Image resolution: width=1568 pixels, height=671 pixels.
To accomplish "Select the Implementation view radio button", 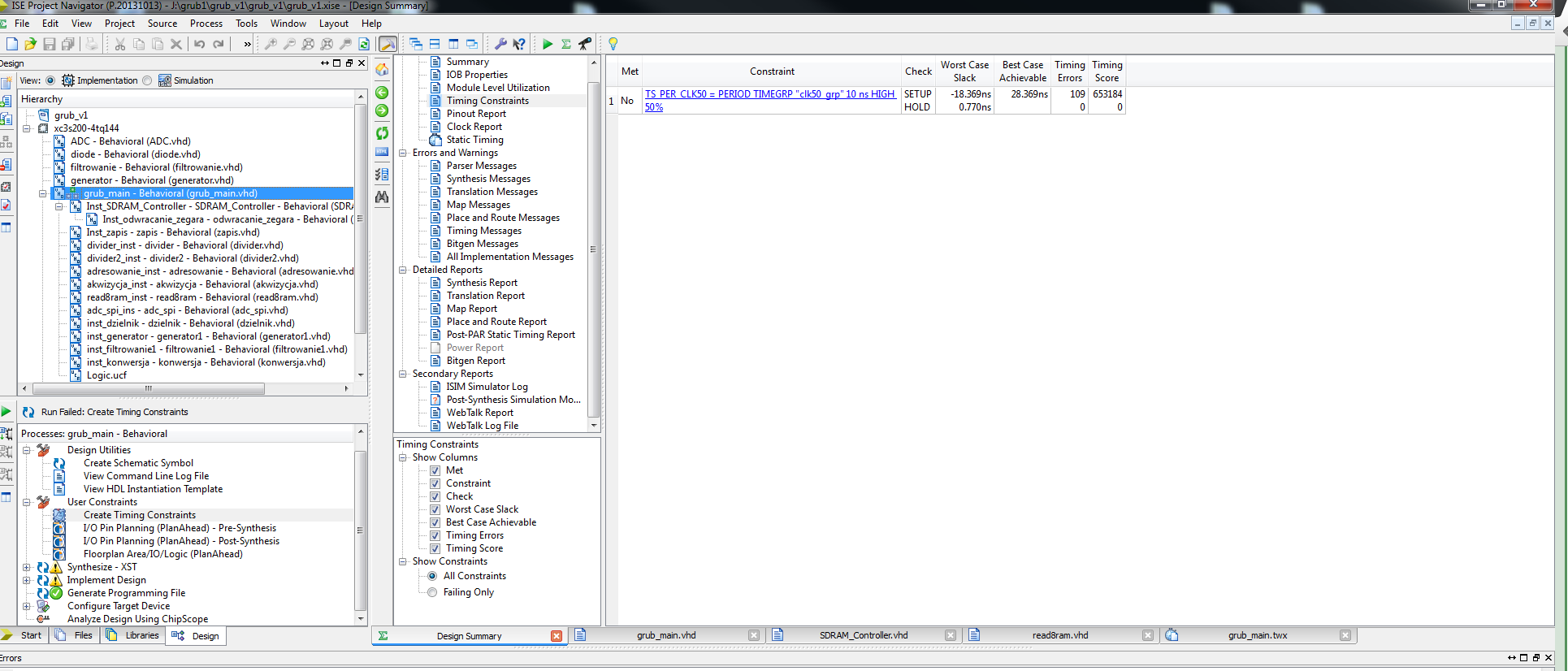I will [x=50, y=80].
